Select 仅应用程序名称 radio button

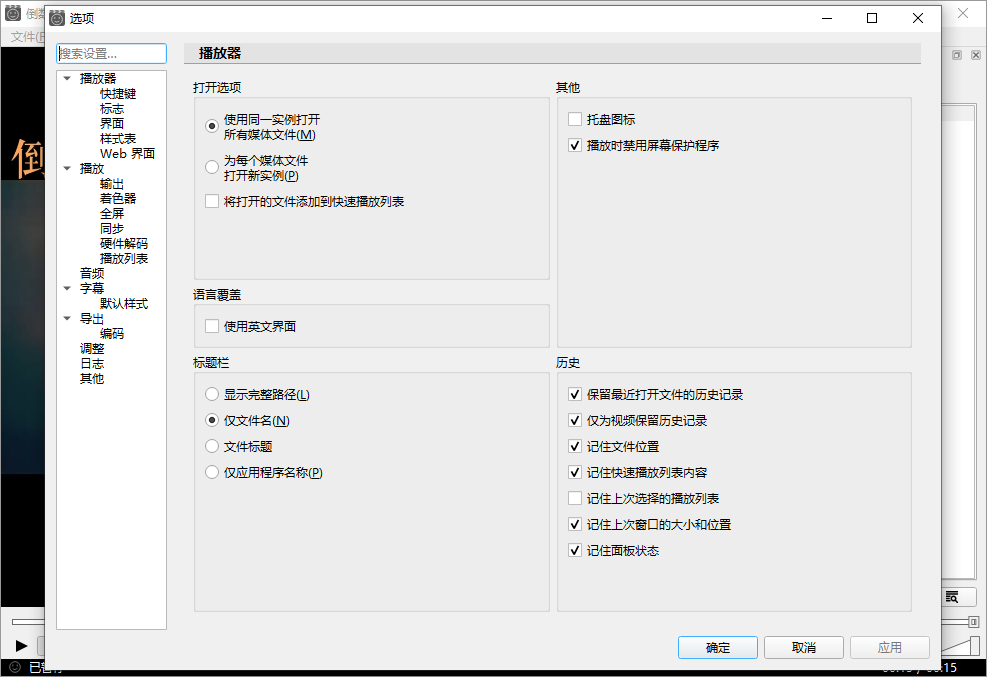pos(212,472)
